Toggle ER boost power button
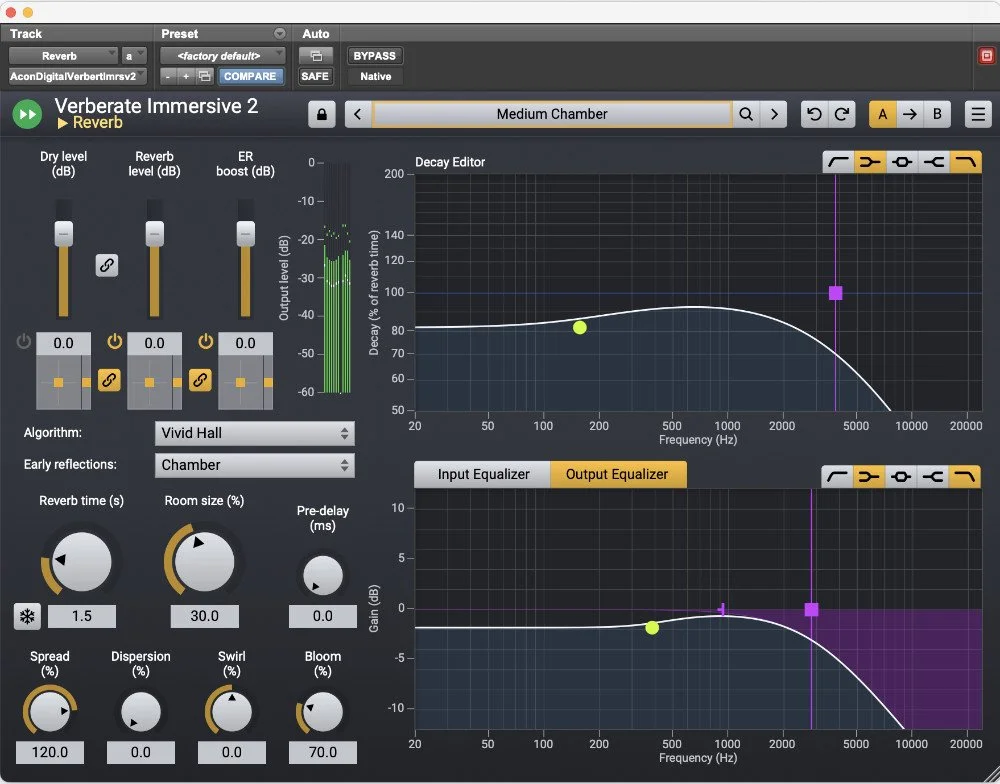The width and height of the screenshot is (1000, 784). [x=205, y=341]
